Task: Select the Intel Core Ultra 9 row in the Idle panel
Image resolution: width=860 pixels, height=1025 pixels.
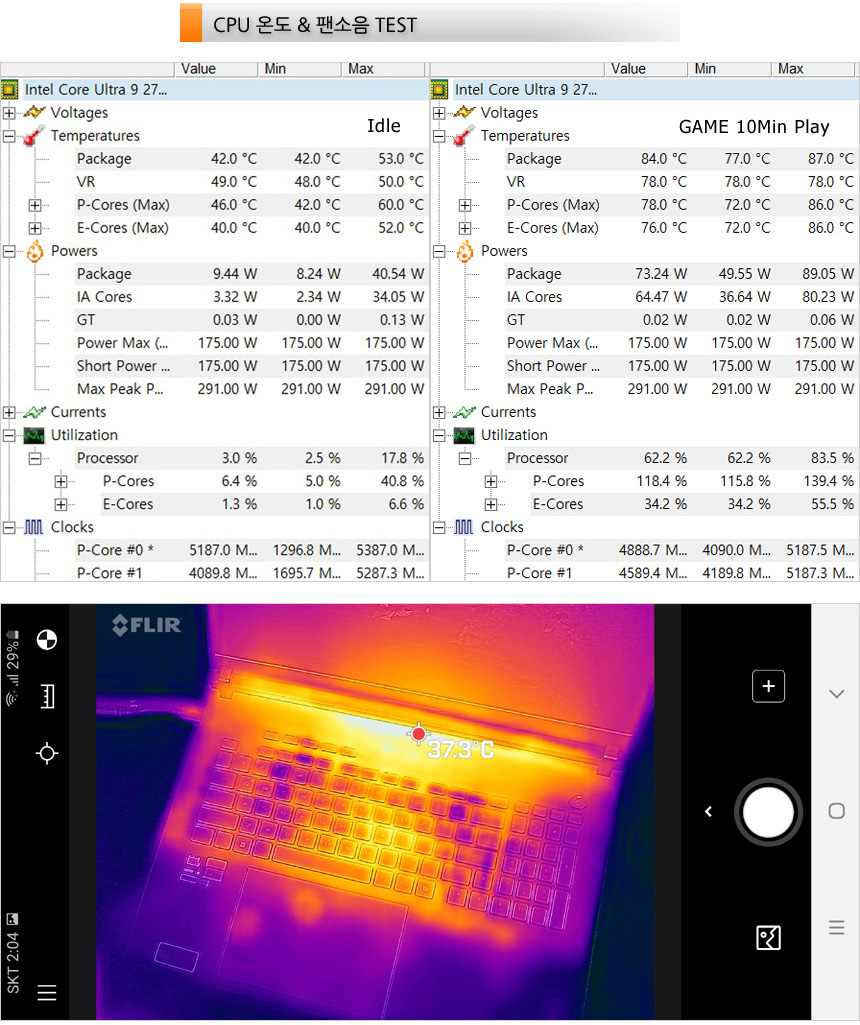Action: [x=96, y=90]
